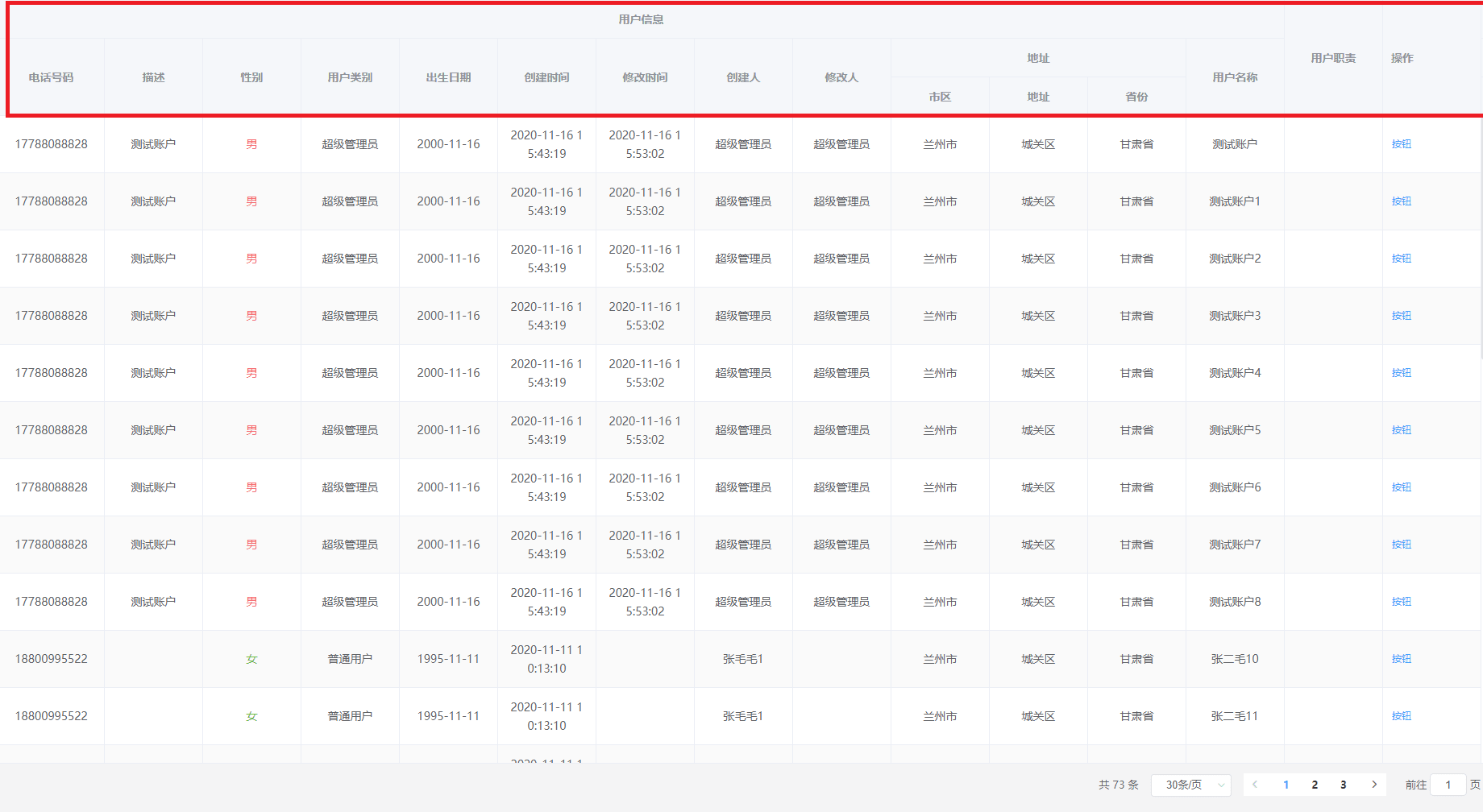Select user name cell 测试账户1
The width and height of the screenshot is (1483, 812).
(x=1235, y=201)
